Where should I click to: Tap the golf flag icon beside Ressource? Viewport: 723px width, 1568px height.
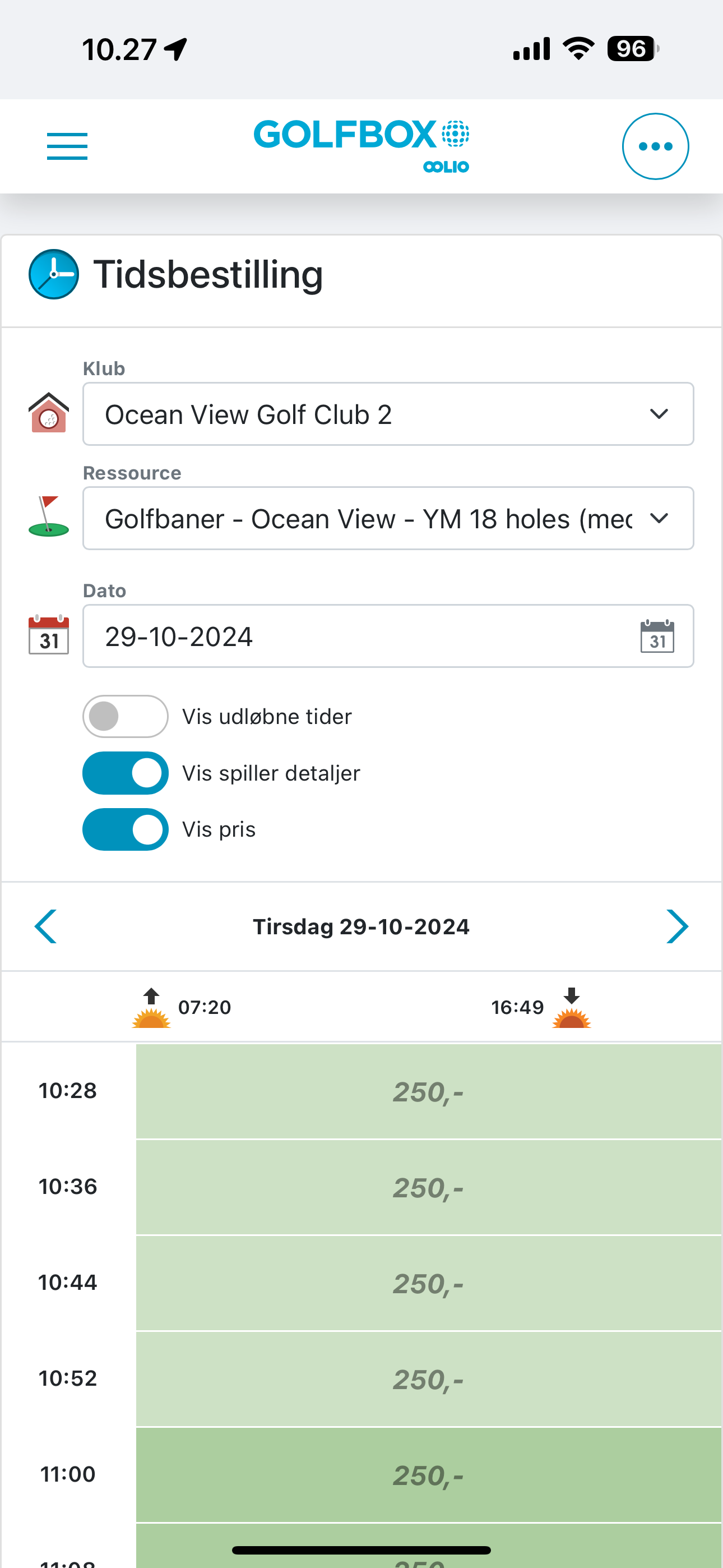pos(49,516)
